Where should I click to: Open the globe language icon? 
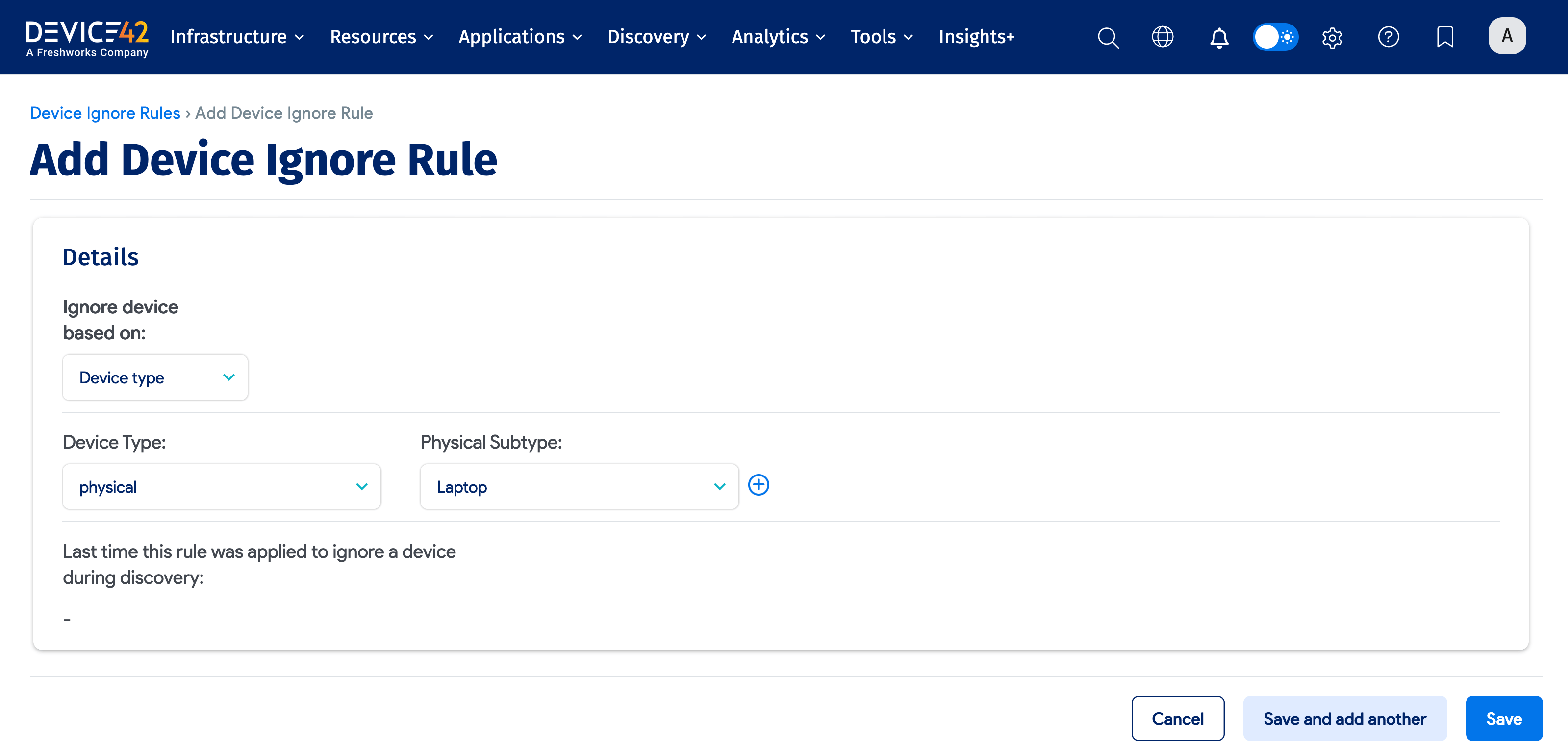1163,37
